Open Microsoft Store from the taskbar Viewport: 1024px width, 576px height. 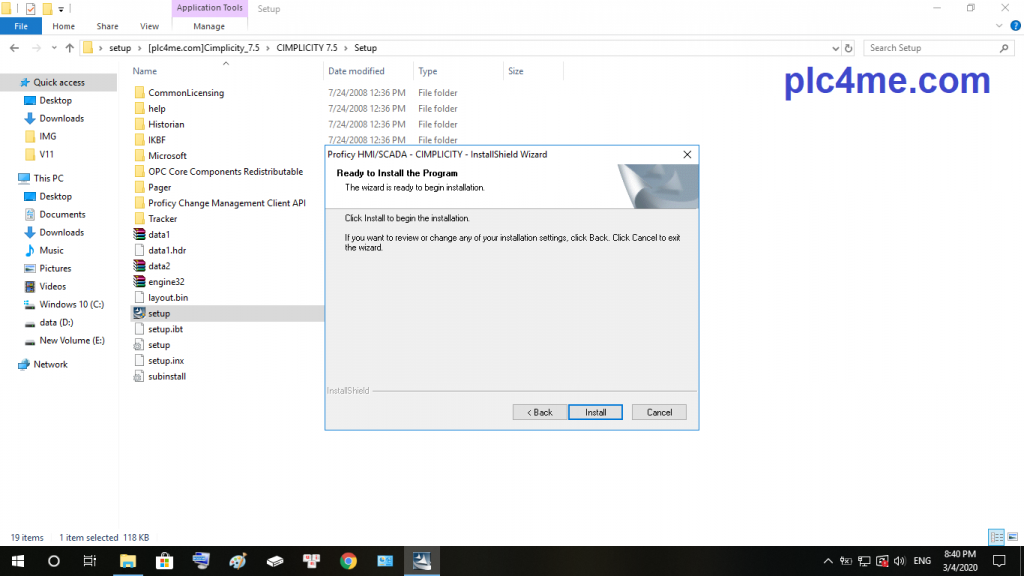(x=164, y=561)
